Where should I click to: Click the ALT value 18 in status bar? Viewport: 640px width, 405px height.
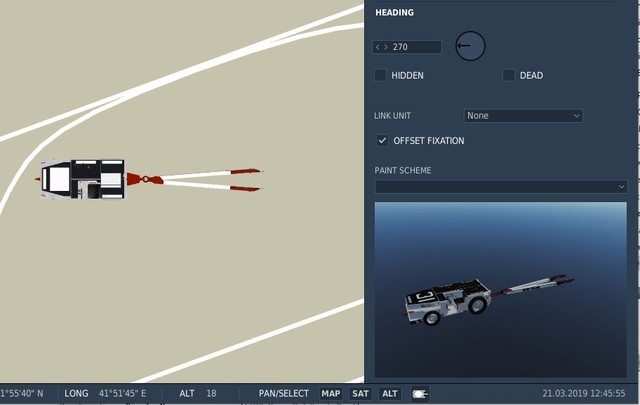point(211,394)
